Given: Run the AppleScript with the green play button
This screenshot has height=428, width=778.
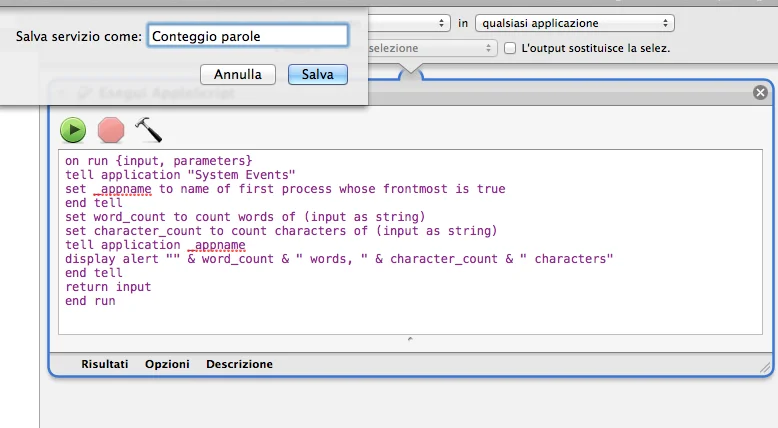Looking at the screenshot, I should coord(73,129).
